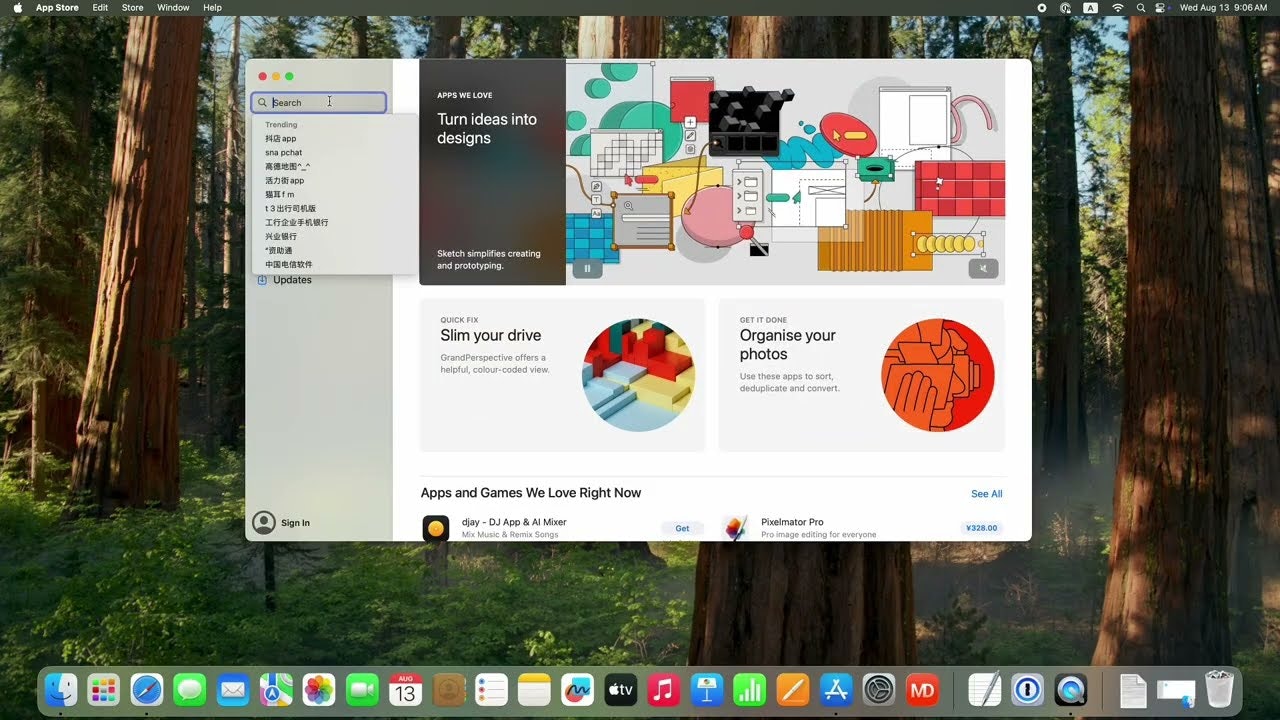
Task: Open the Slim your drive story
Action: (562, 375)
